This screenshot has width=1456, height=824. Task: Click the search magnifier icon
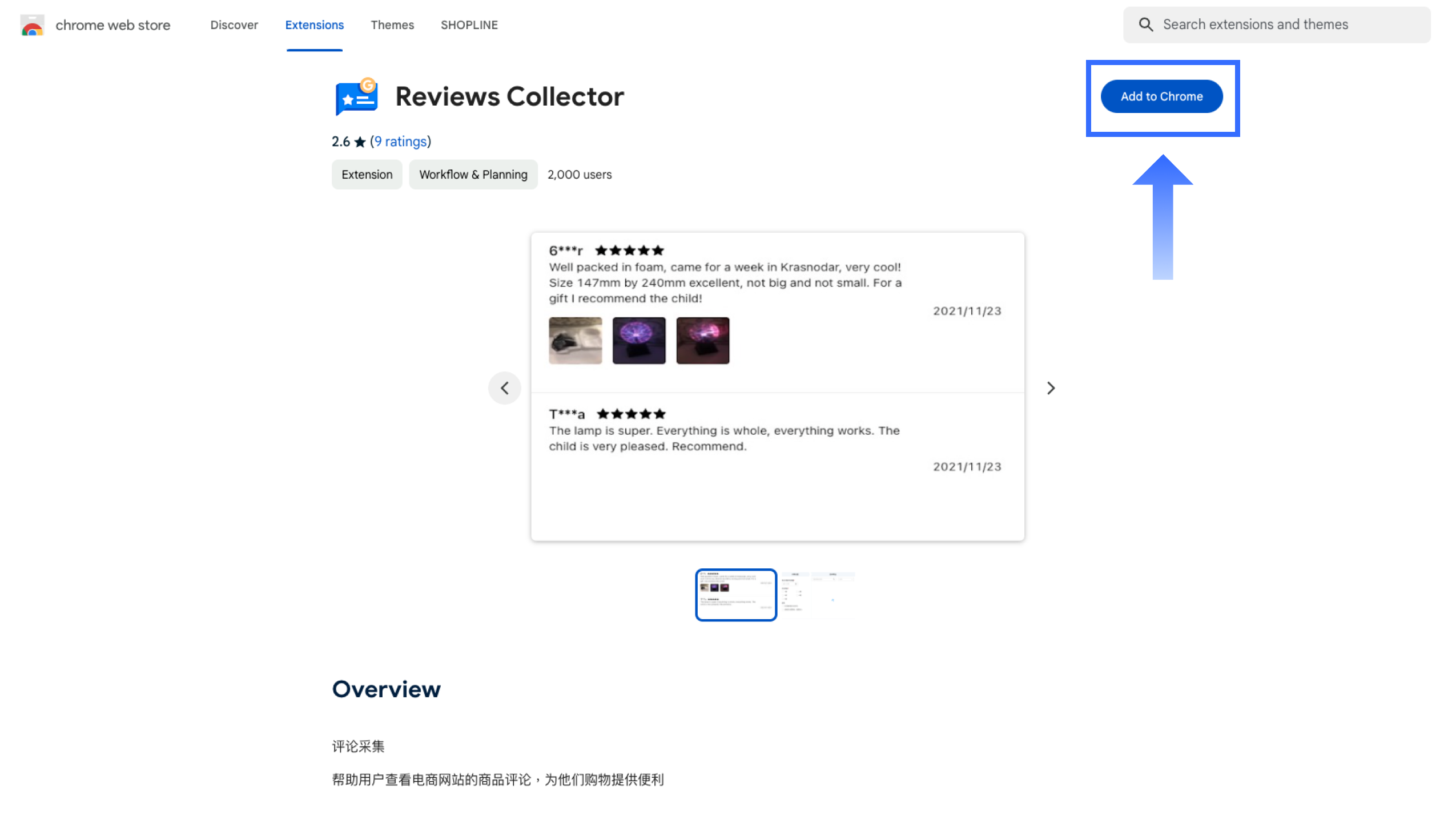click(1145, 25)
